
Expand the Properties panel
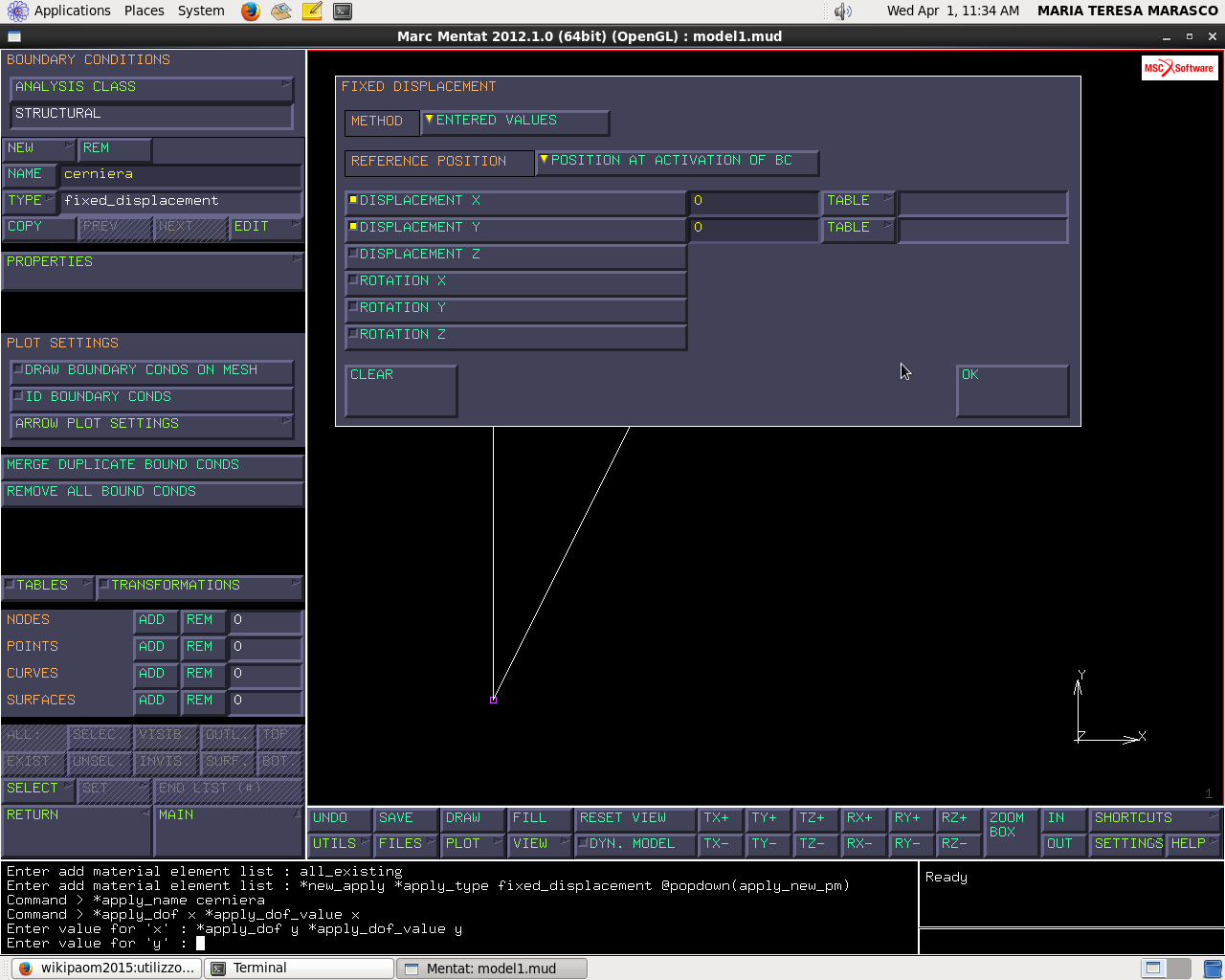point(152,271)
